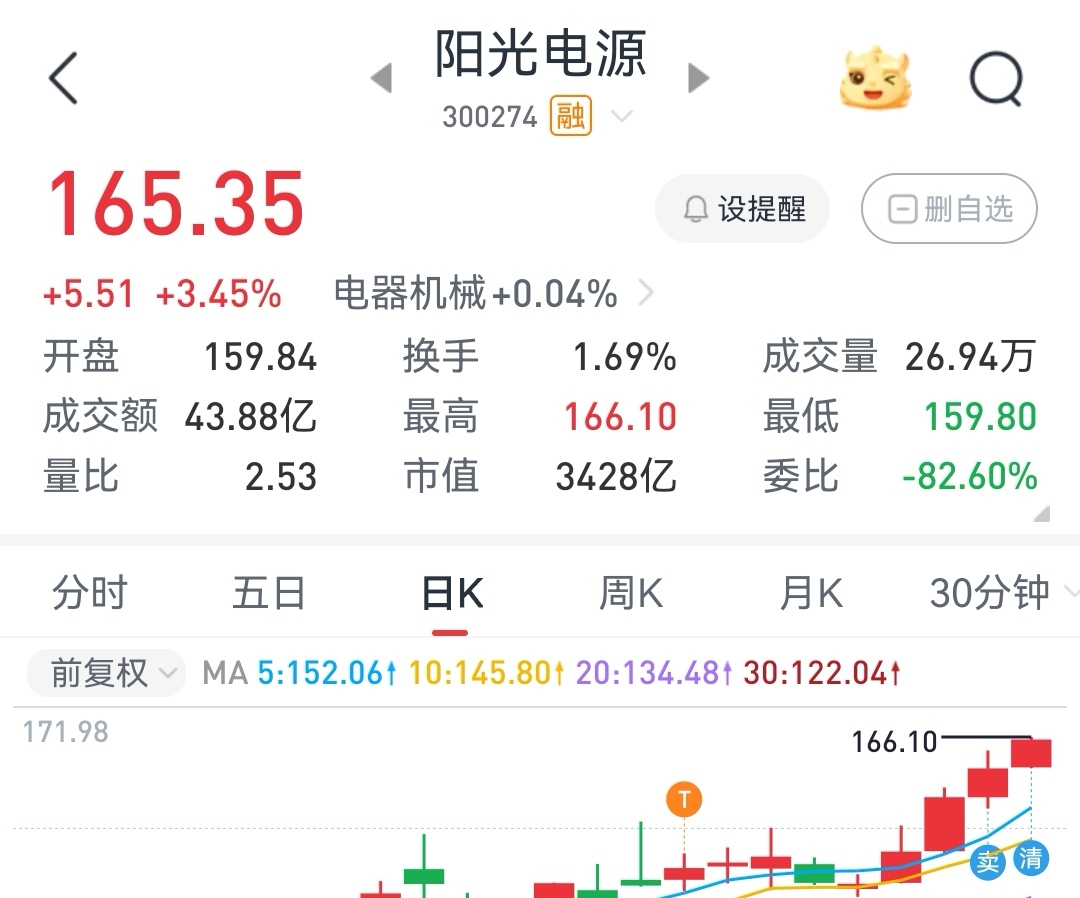Switch to next stock with right triangle
1080x898 pixels.
pyautogui.click(x=698, y=77)
